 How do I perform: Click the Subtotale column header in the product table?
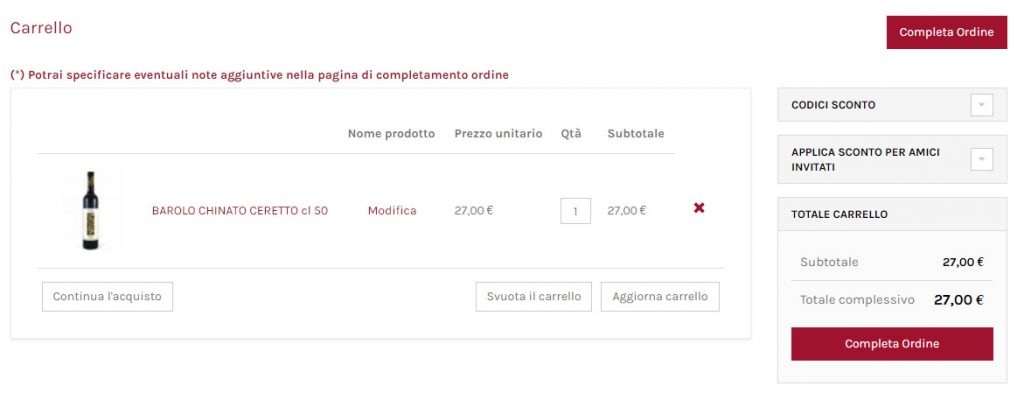(635, 133)
